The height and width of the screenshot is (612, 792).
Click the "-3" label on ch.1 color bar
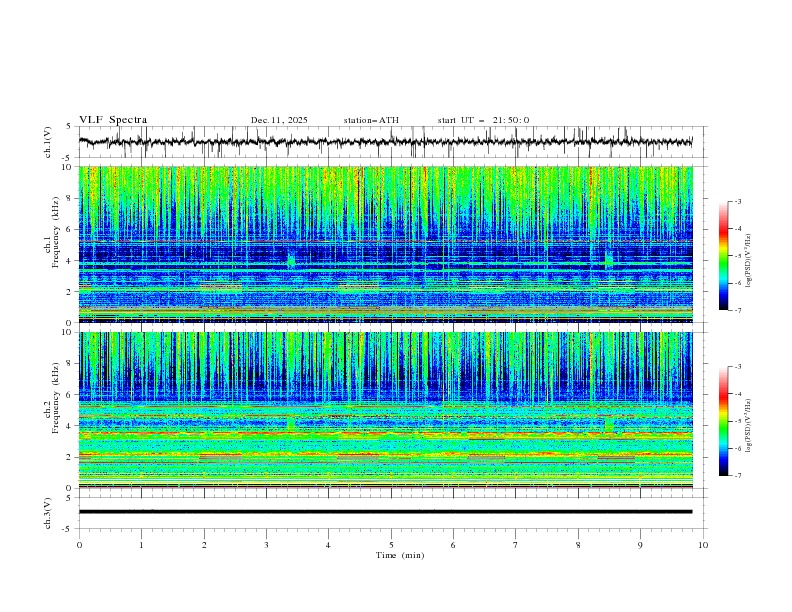click(x=737, y=201)
